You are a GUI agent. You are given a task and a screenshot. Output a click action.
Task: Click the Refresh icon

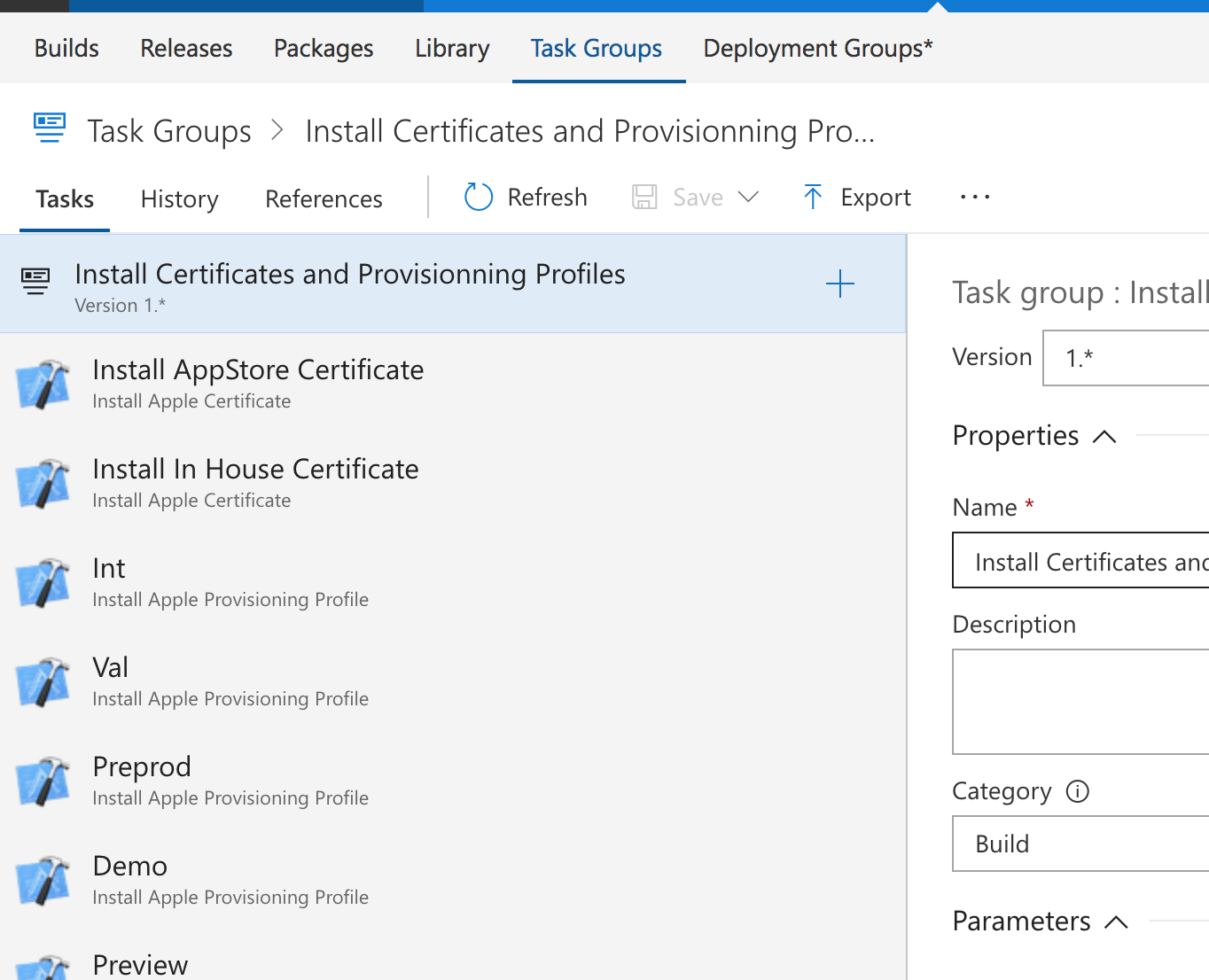tap(478, 197)
